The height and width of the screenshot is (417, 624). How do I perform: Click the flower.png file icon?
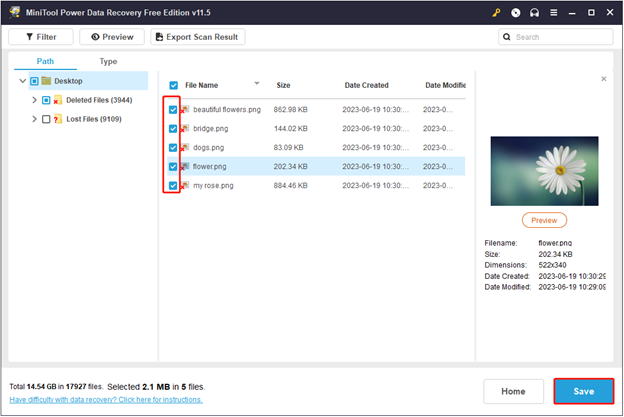click(x=185, y=166)
